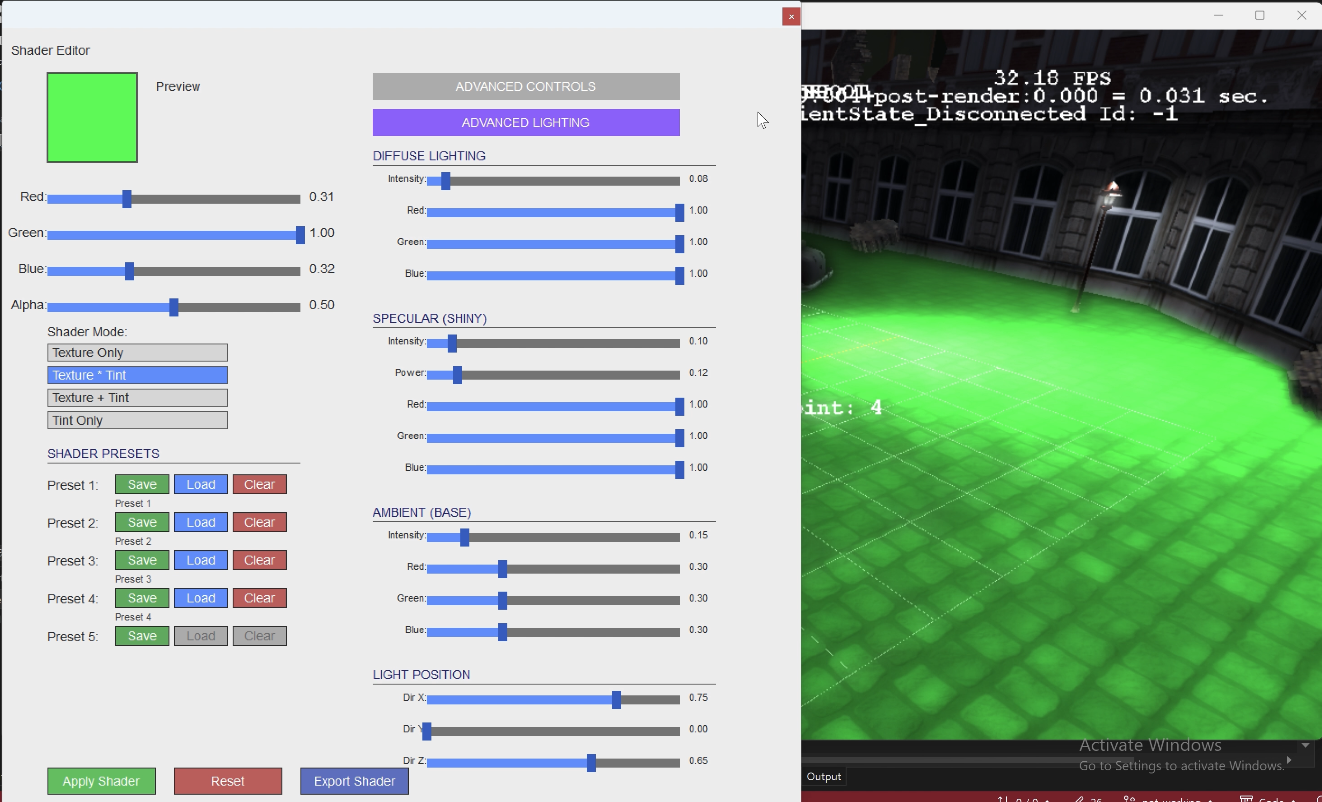Load shader settings from Preset 2
Screen dimensions: 1322x802
(x=200, y=522)
